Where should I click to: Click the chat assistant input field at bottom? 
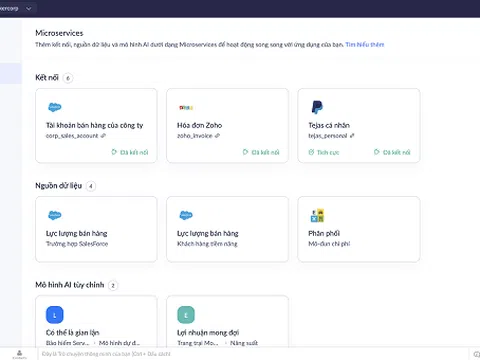(253, 354)
